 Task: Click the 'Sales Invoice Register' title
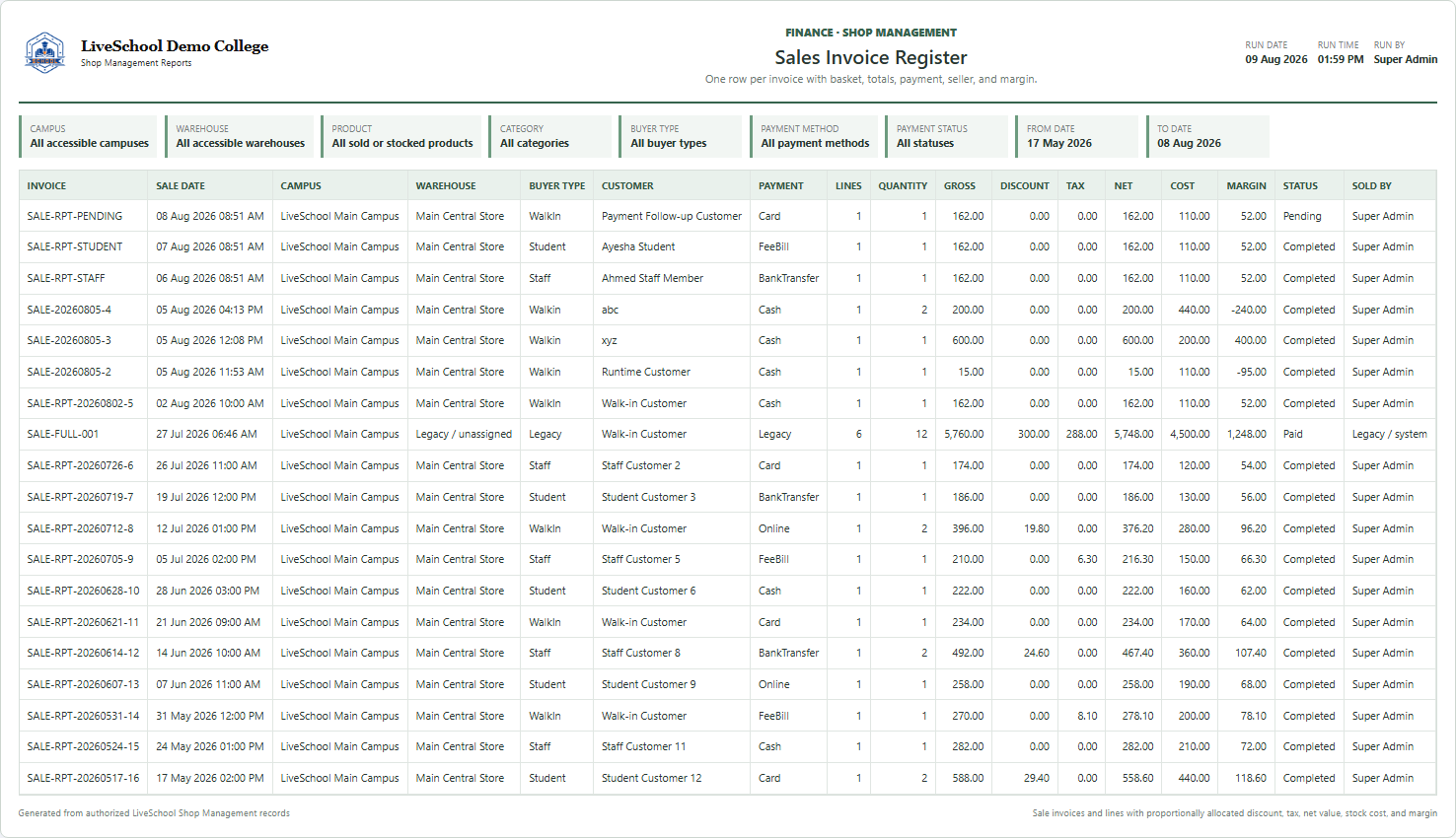pos(871,57)
